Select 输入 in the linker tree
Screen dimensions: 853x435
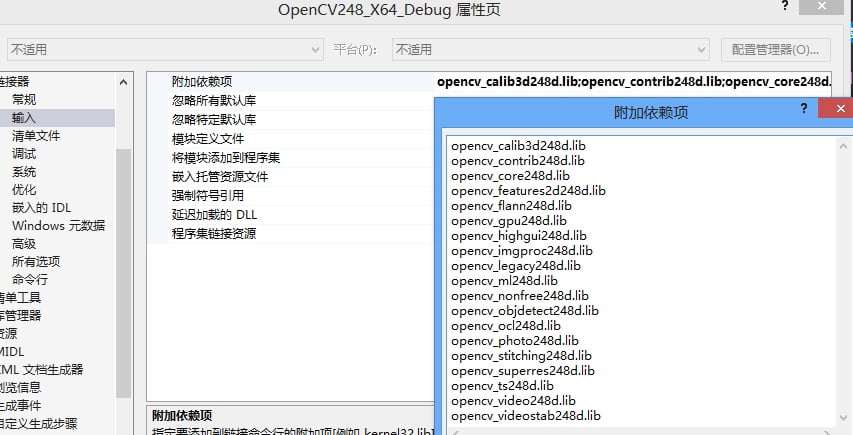tap(24, 117)
